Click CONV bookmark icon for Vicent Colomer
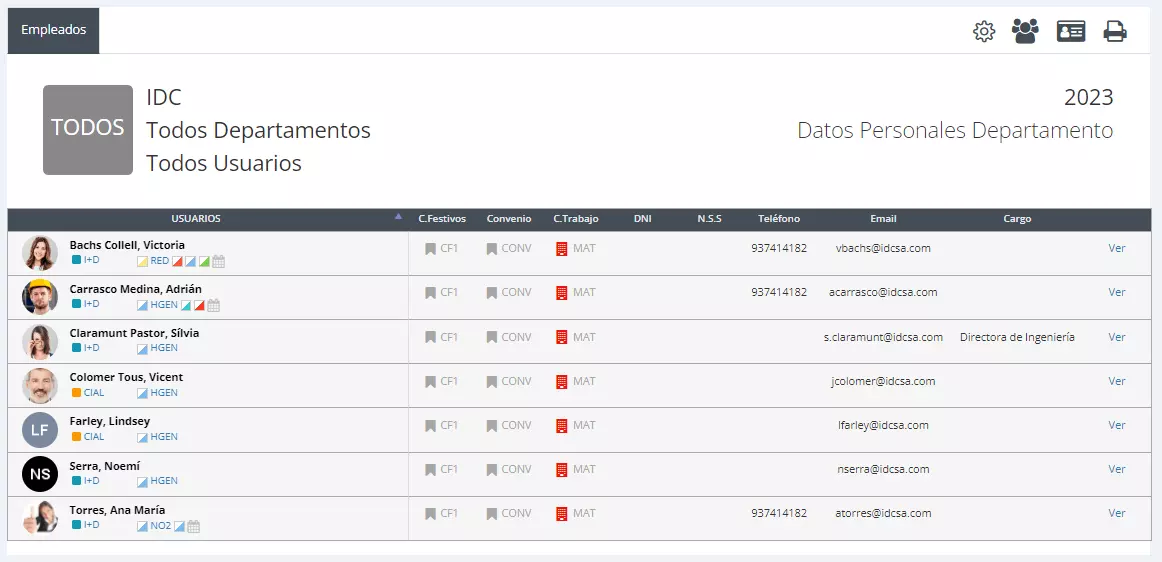The width and height of the screenshot is (1162, 562). (x=491, y=382)
